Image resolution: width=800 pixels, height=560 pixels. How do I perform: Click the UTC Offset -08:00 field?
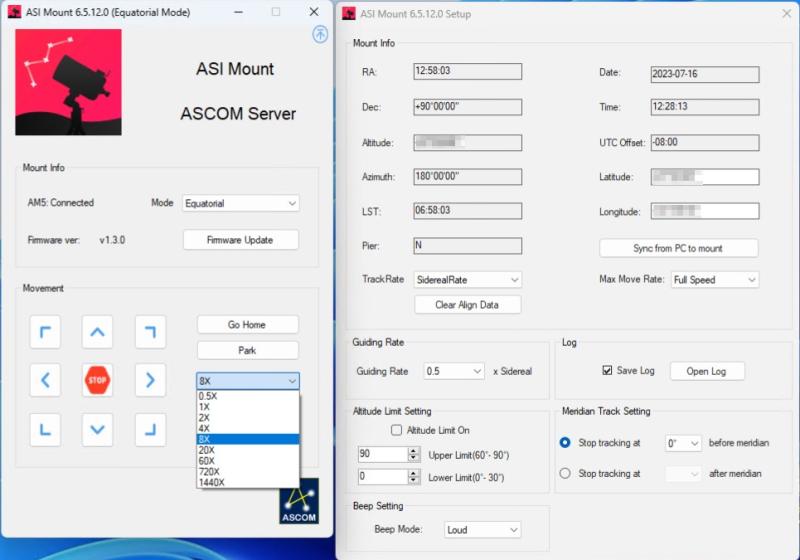tap(705, 142)
